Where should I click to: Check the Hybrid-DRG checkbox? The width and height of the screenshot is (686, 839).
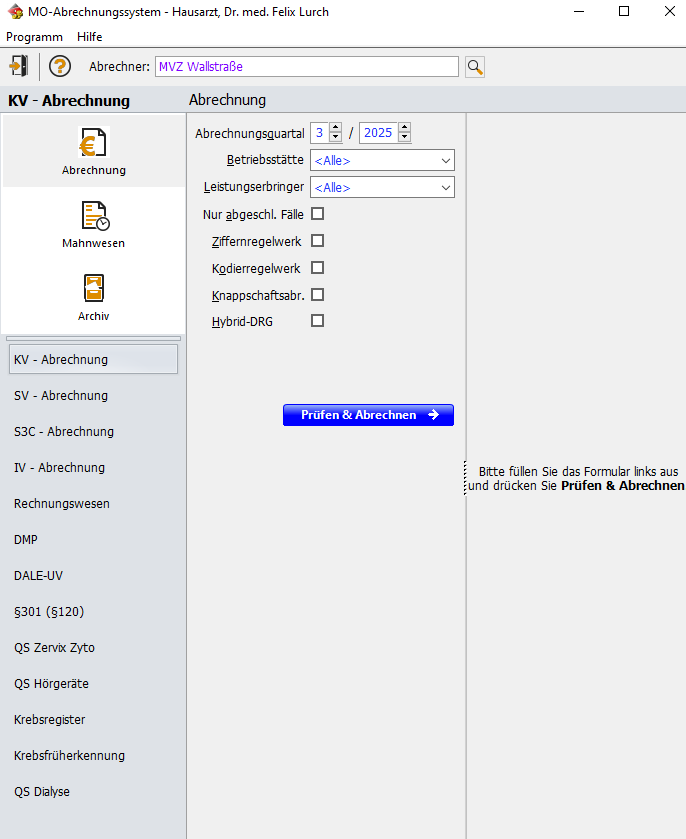coord(318,321)
